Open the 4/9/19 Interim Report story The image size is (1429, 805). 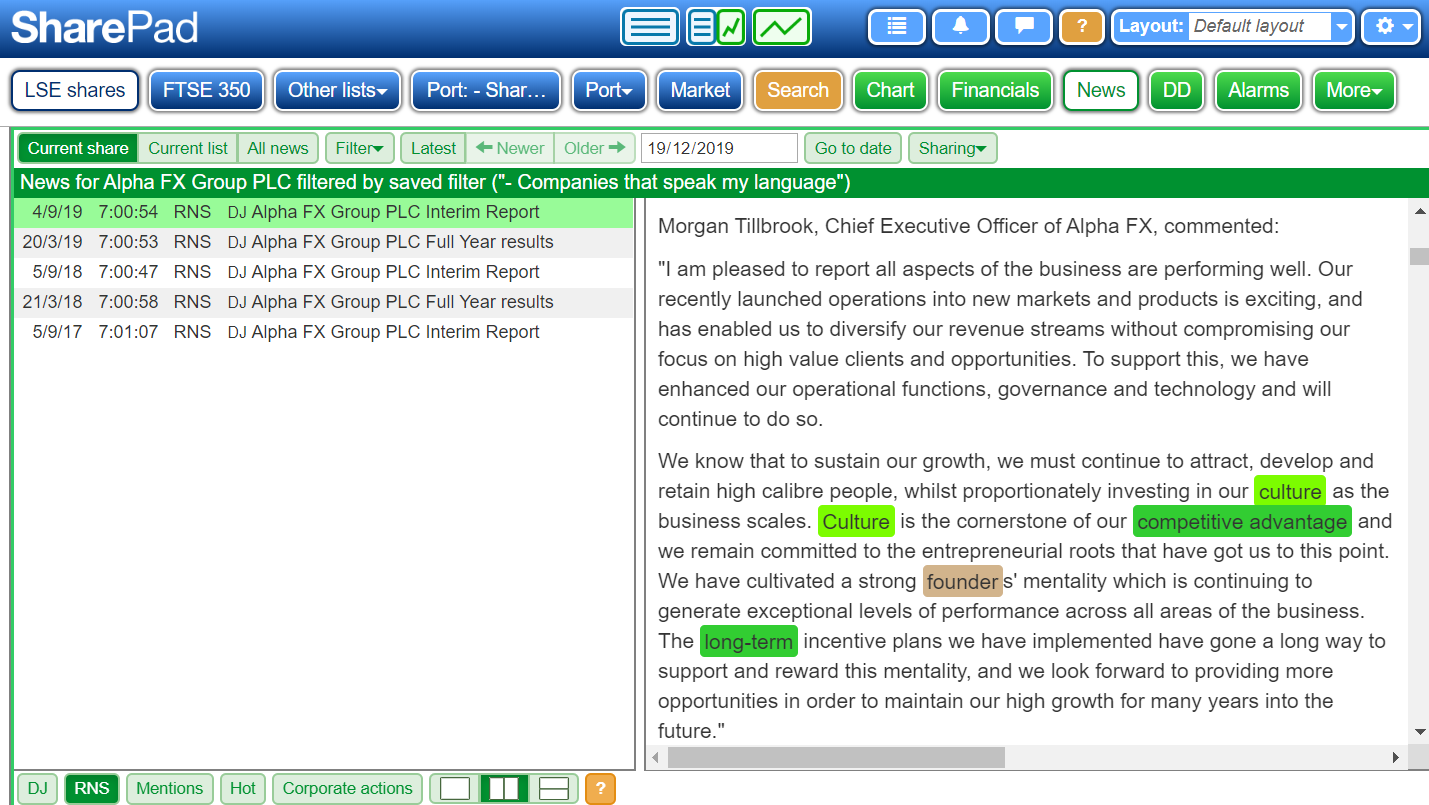(x=324, y=212)
